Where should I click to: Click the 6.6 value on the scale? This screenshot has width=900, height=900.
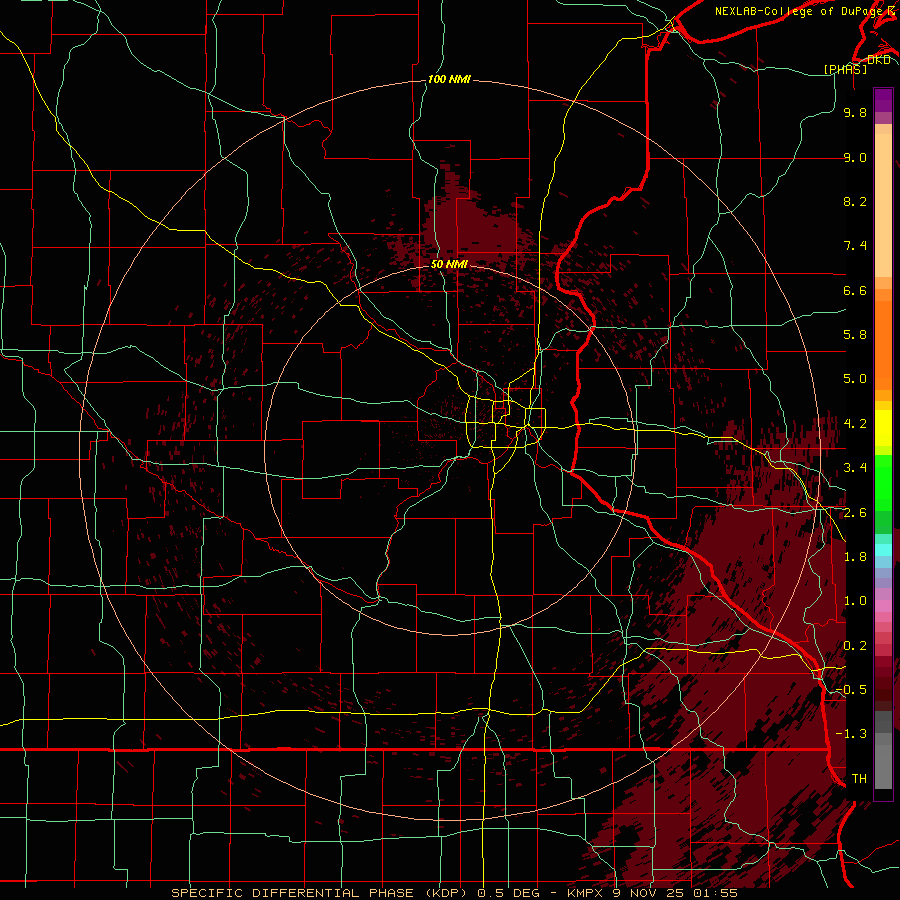click(855, 290)
